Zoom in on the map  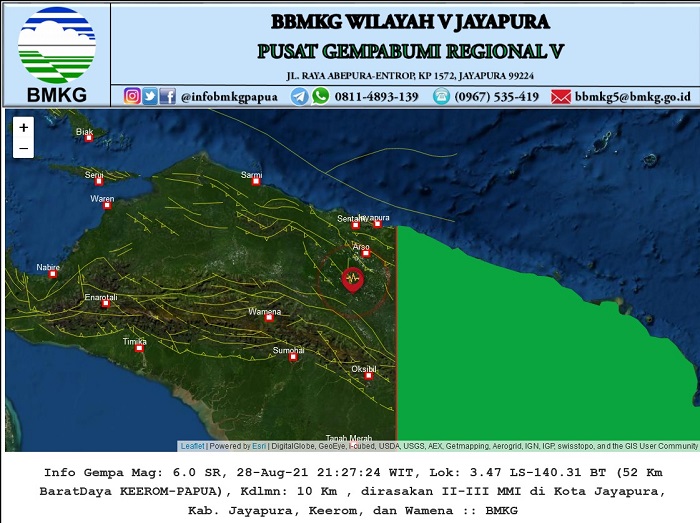point(23,128)
